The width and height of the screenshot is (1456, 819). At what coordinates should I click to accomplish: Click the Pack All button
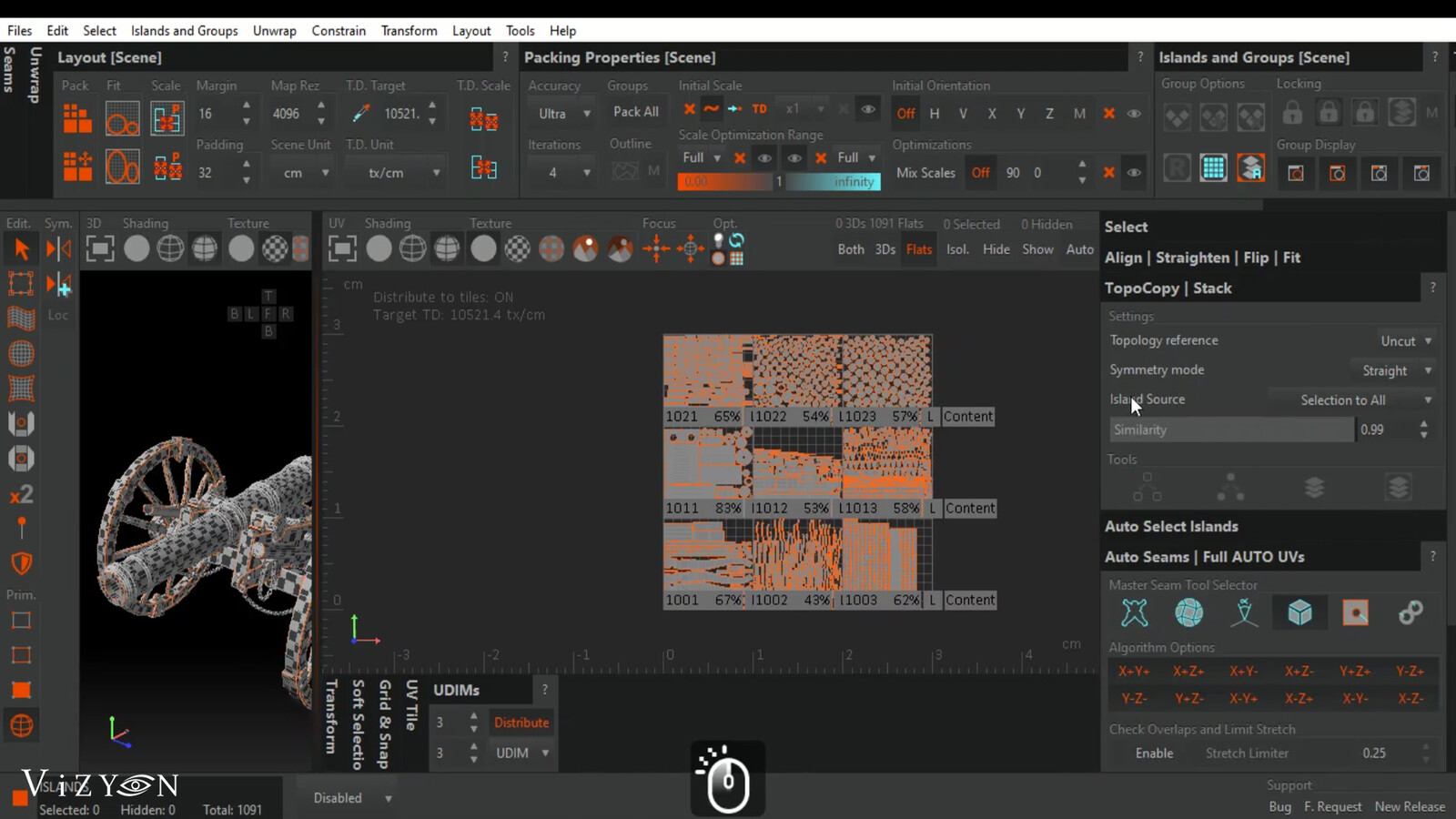tap(635, 111)
